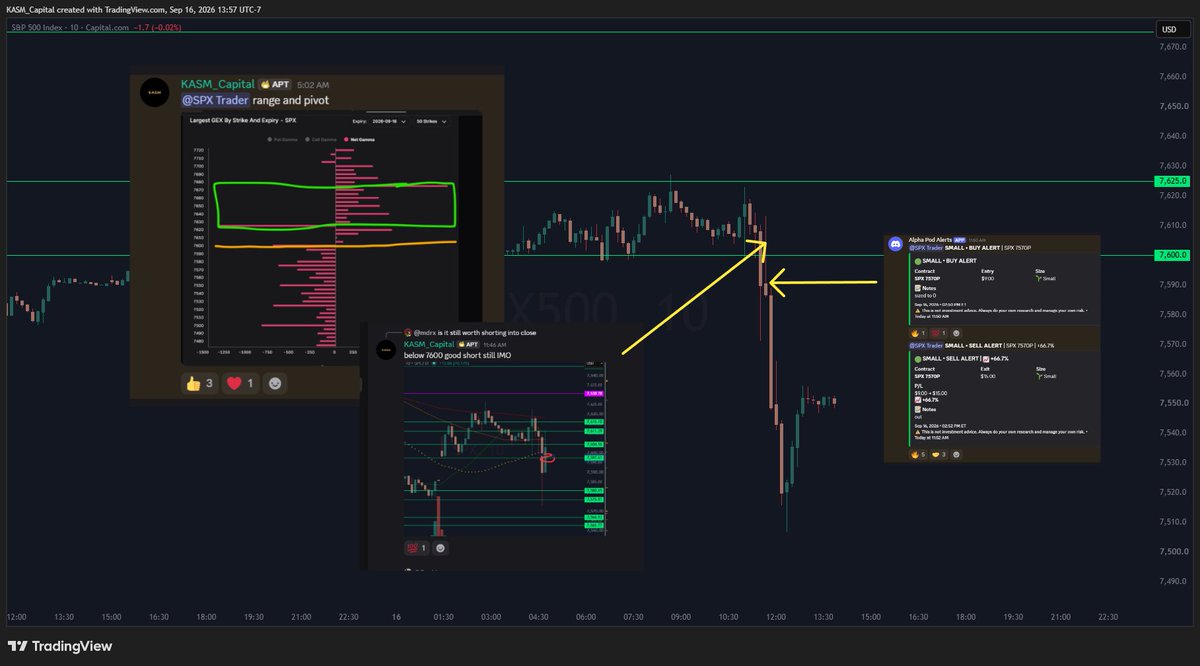
Task: Open the Expiry date dropdown in GEX chart
Action: [387, 121]
